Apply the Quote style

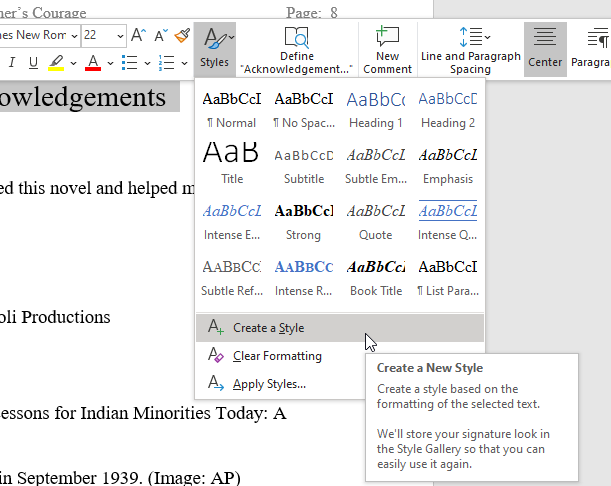[376, 222]
